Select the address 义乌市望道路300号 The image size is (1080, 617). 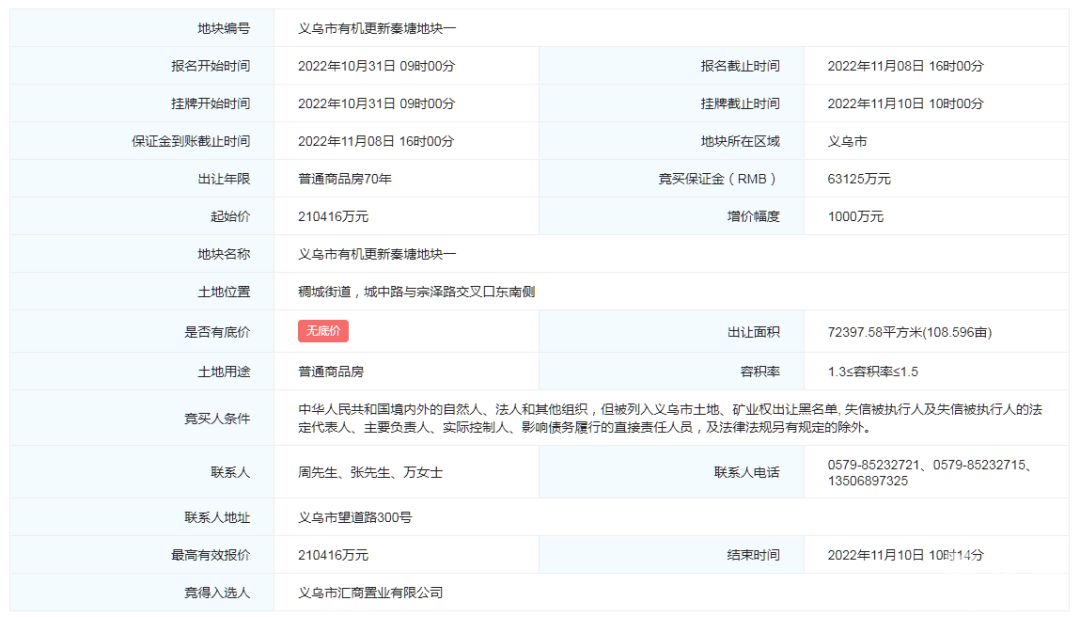(355, 518)
